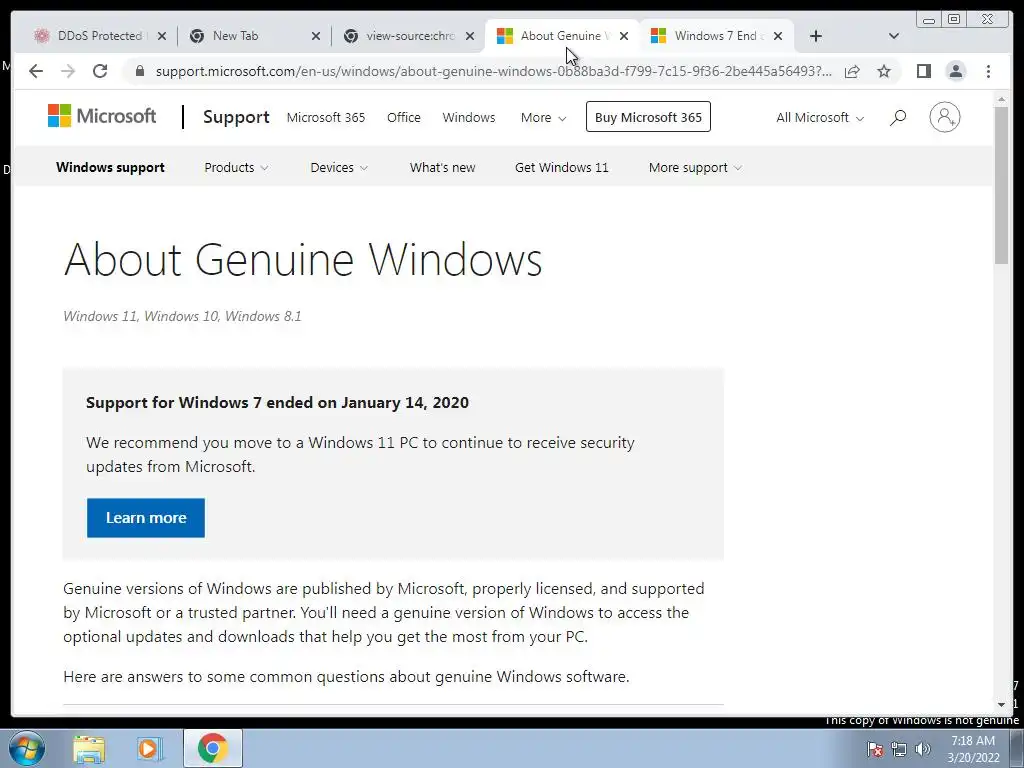Click Buy Microsoft 365 button
This screenshot has width=1024, height=768.
pyautogui.click(x=648, y=117)
